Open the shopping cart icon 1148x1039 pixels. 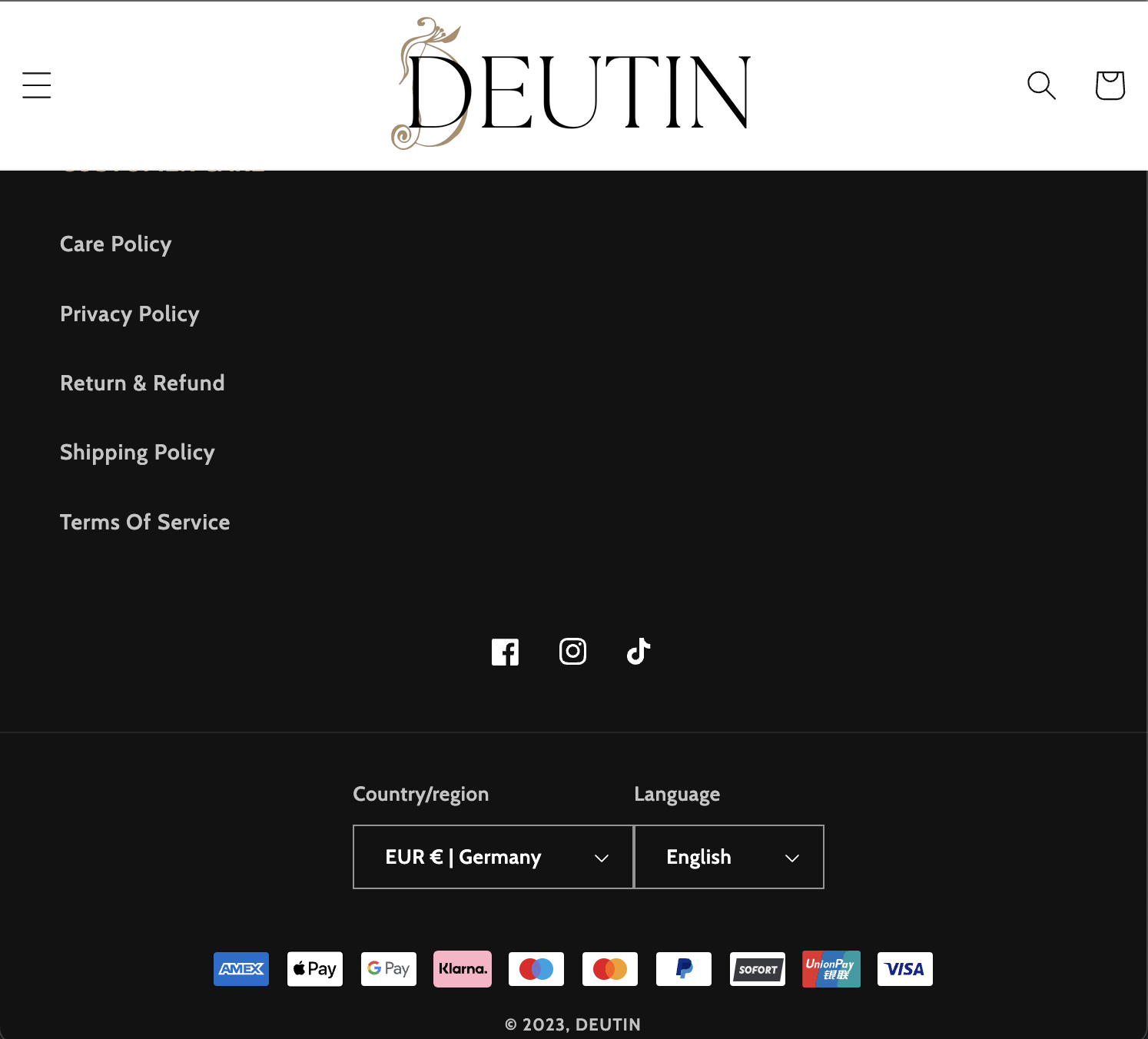point(1110,86)
